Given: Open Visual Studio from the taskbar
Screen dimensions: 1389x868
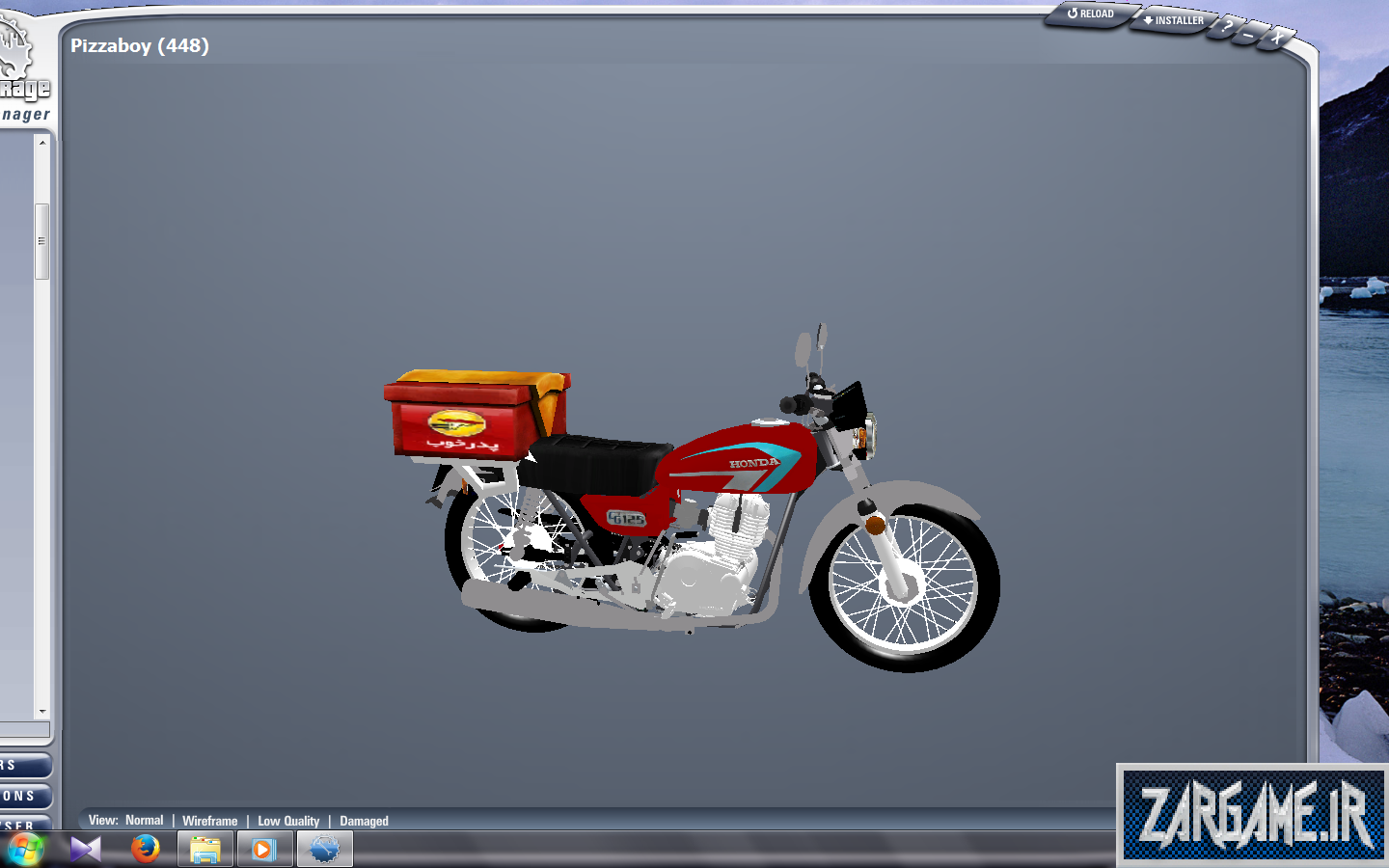Looking at the screenshot, I should (x=86, y=850).
